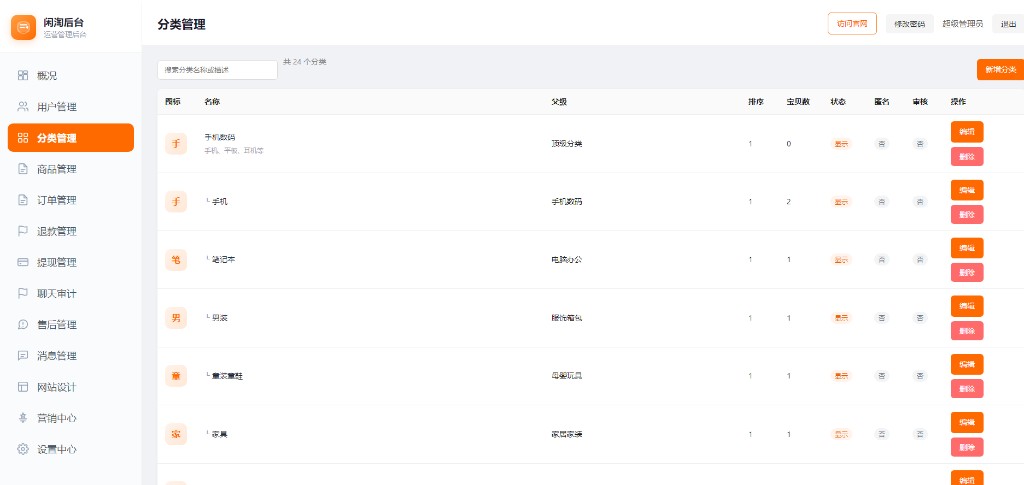Image resolution: width=1024 pixels, height=485 pixels.
Task: Click the 名称 column header
Action: (x=212, y=102)
